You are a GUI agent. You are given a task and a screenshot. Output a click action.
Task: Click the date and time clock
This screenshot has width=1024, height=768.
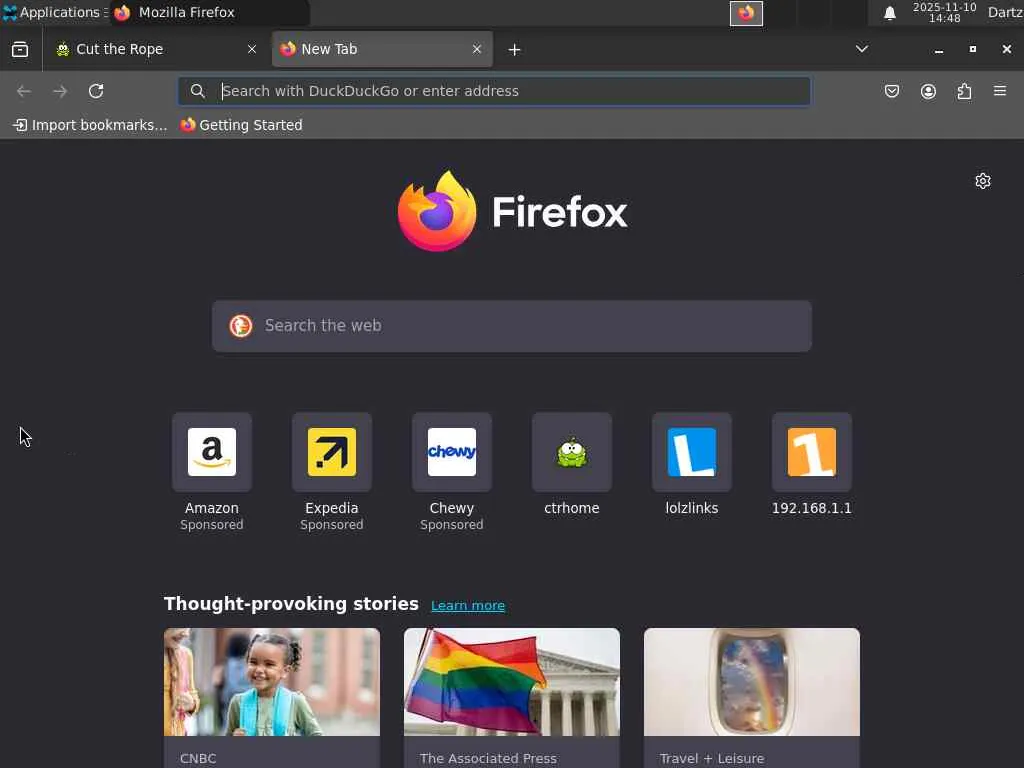[944, 12]
